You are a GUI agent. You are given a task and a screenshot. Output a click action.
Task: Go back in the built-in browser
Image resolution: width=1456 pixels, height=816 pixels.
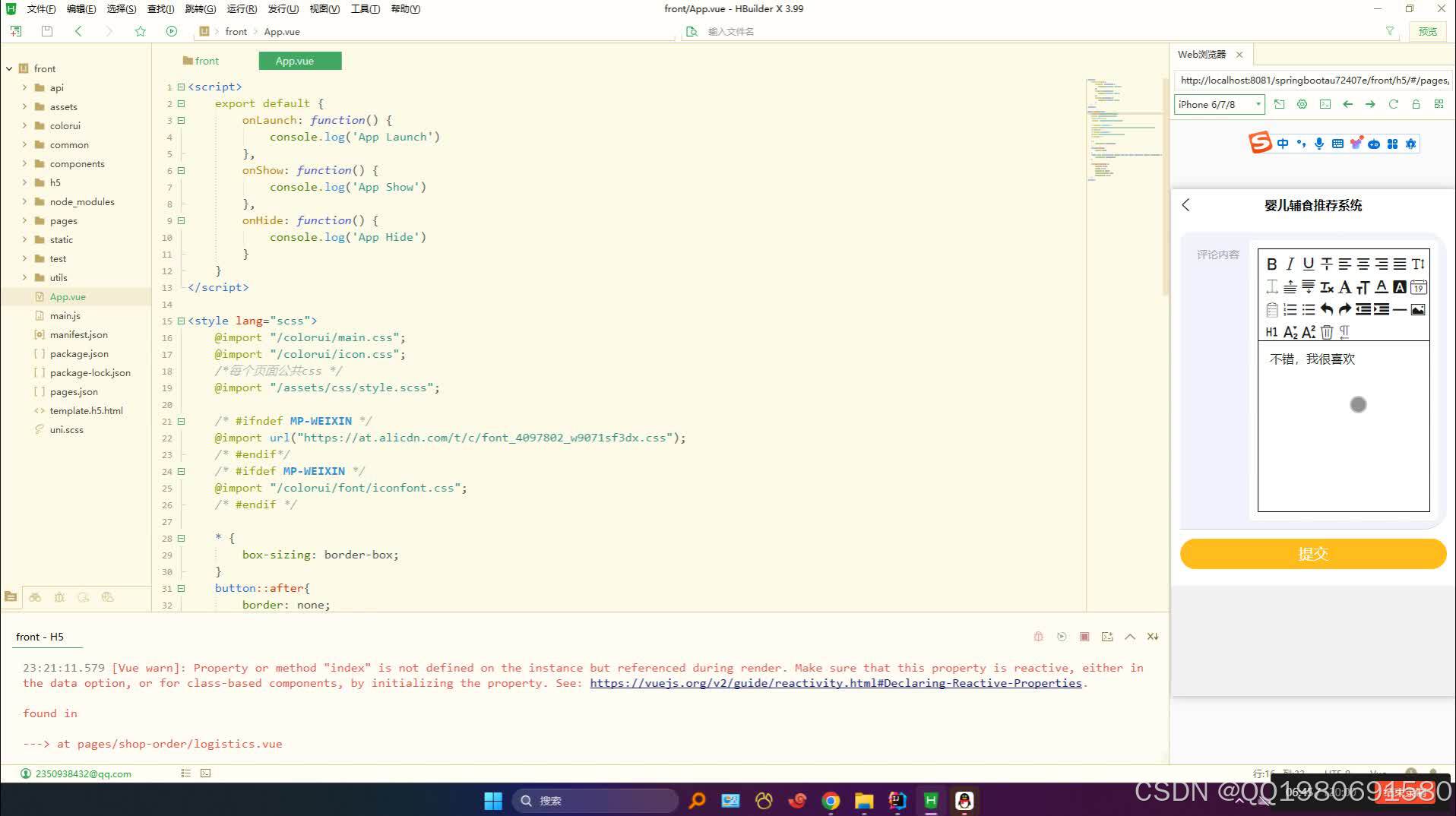[x=1347, y=104]
